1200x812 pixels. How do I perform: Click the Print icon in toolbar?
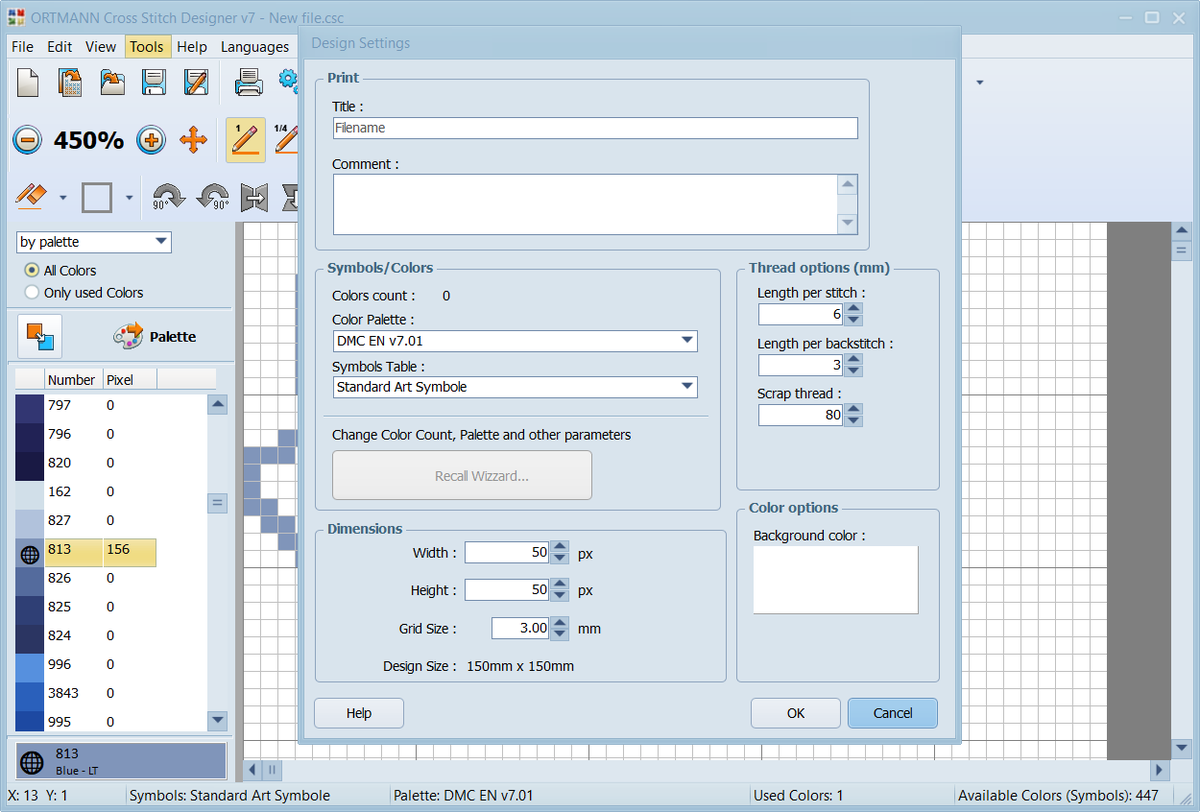pyautogui.click(x=248, y=81)
